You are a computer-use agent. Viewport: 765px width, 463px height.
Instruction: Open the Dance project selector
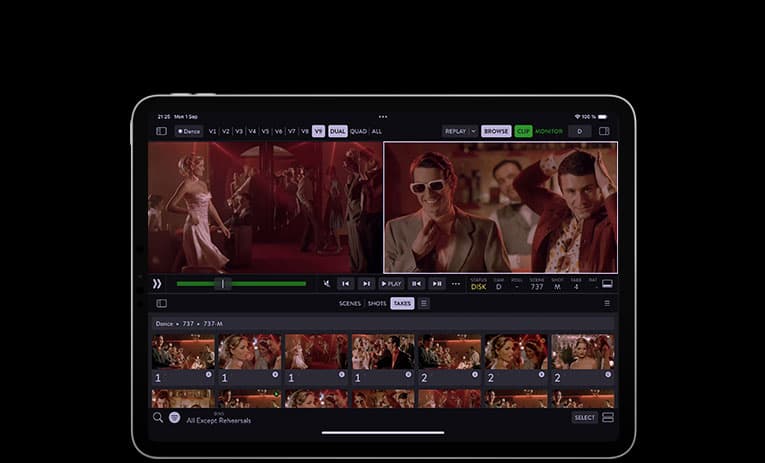pos(189,131)
